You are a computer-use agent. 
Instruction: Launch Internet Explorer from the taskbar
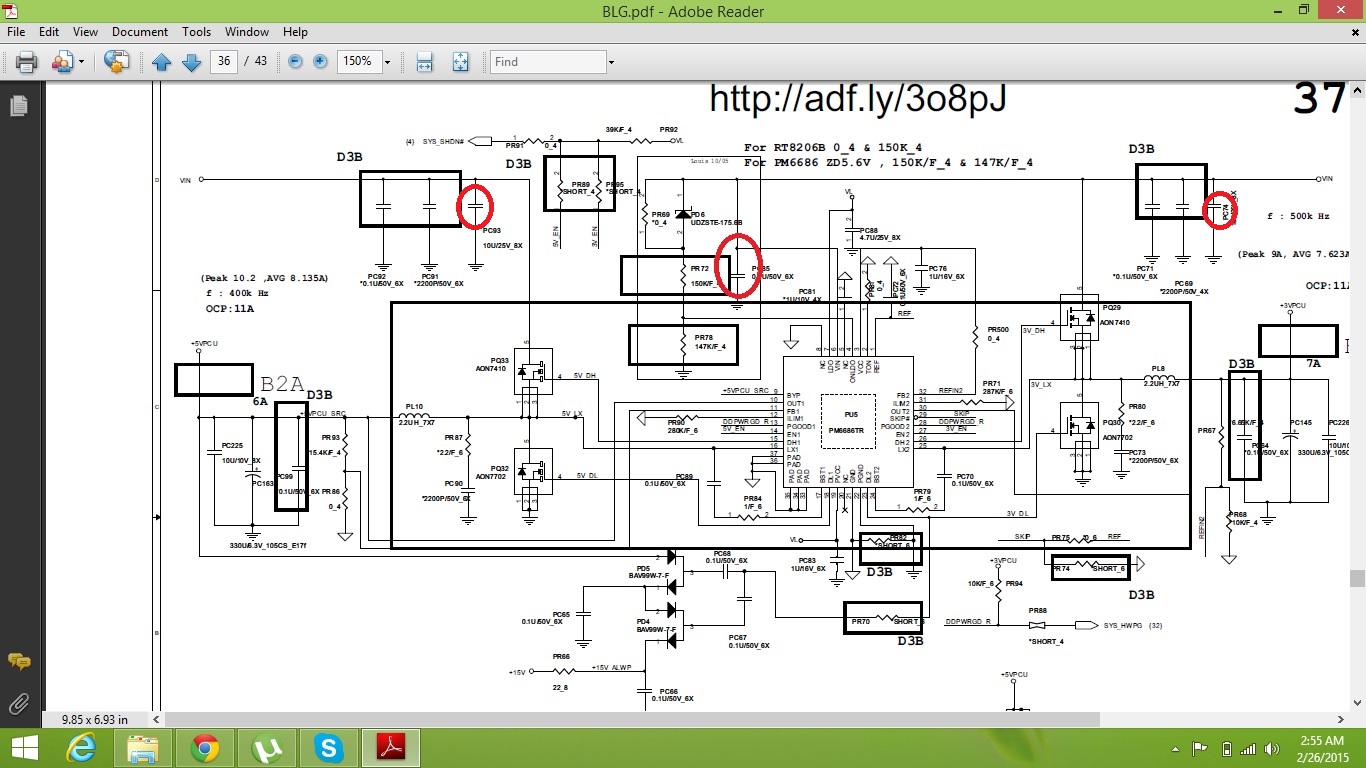81,747
